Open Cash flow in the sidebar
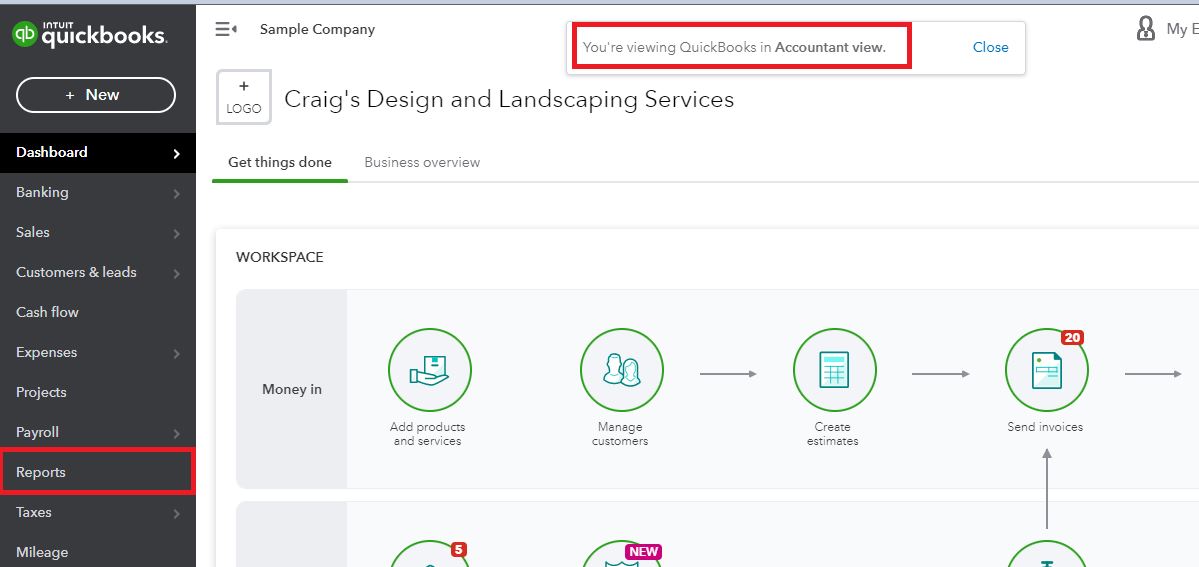This screenshot has height=567, width=1199. point(98,312)
